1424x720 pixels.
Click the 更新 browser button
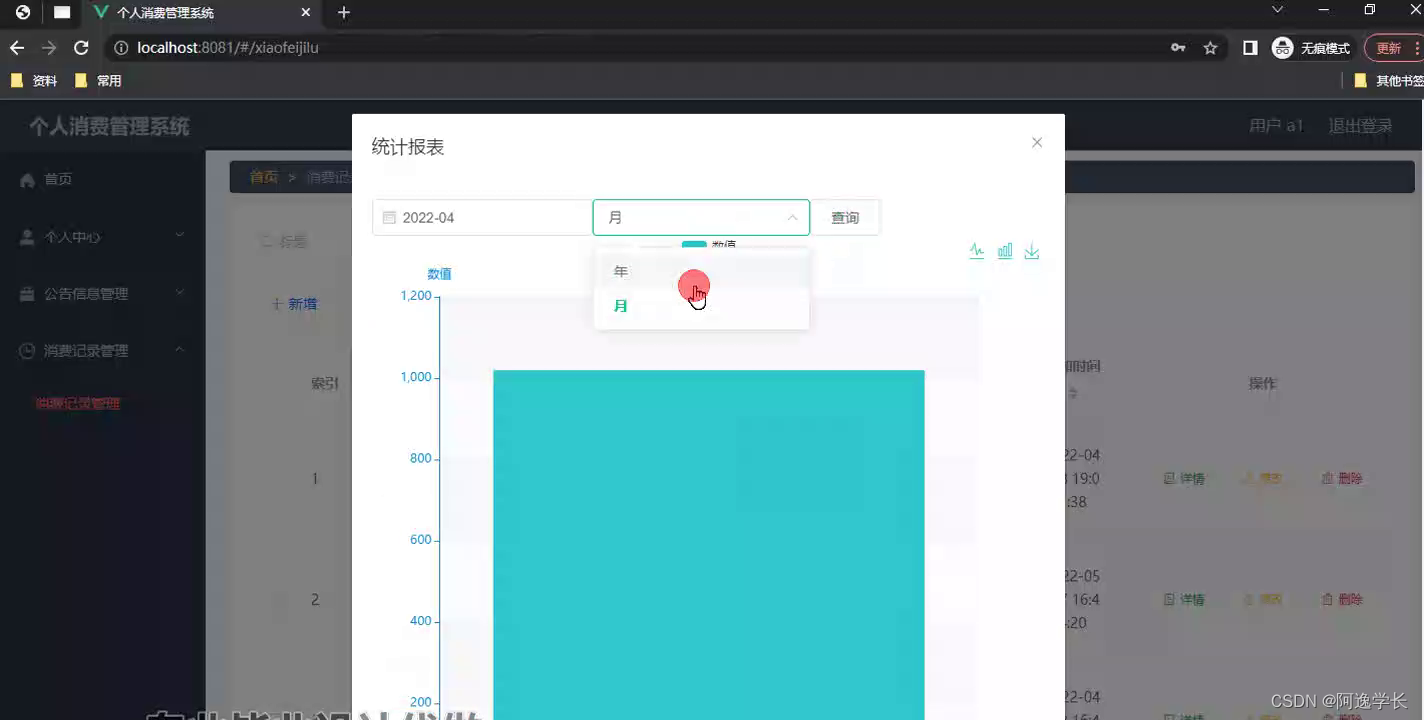coord(1392,47)
